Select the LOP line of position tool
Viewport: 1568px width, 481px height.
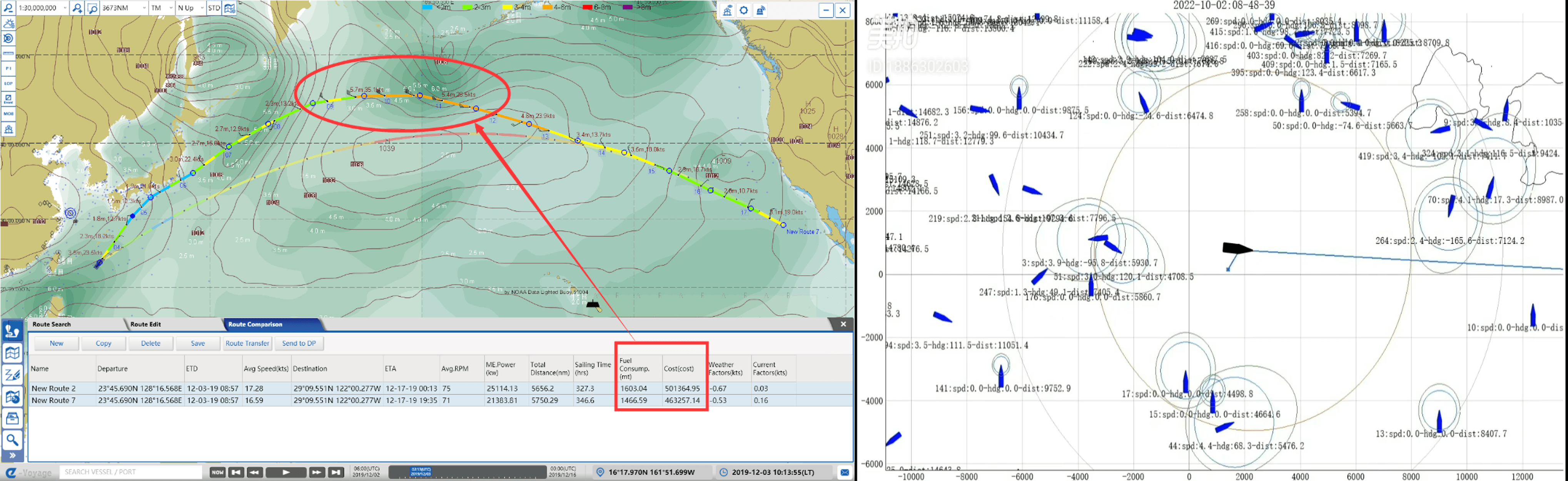coord(8,84)
